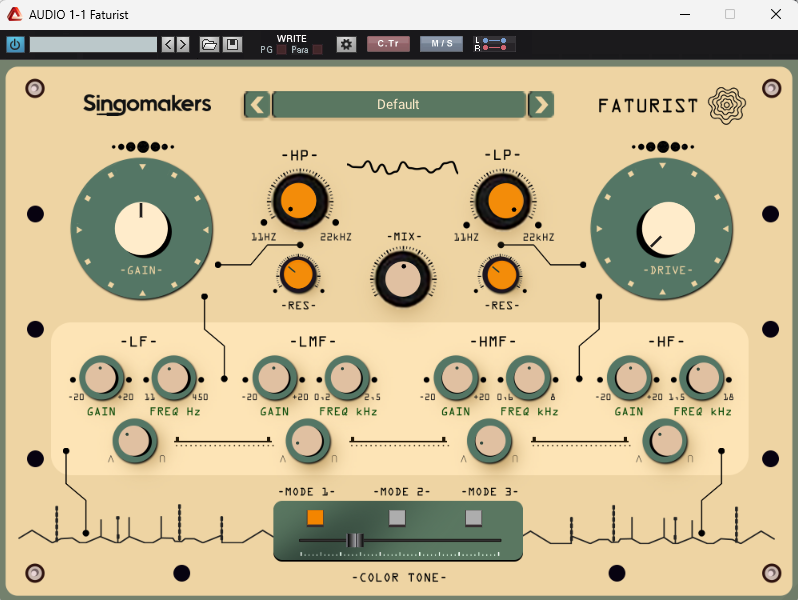Click the LMF FREQ kHz knob
Viewport: 798px width, 600px height.
tap(347, 379)
